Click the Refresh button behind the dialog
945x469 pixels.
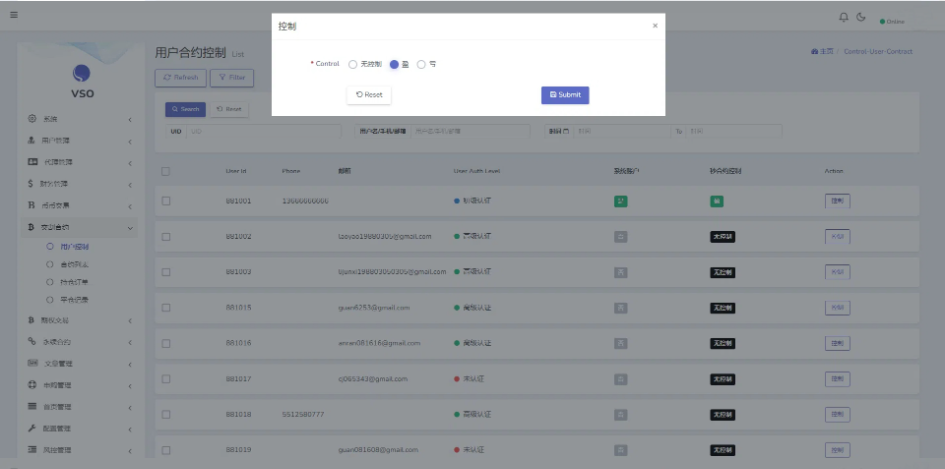(181, 78)
